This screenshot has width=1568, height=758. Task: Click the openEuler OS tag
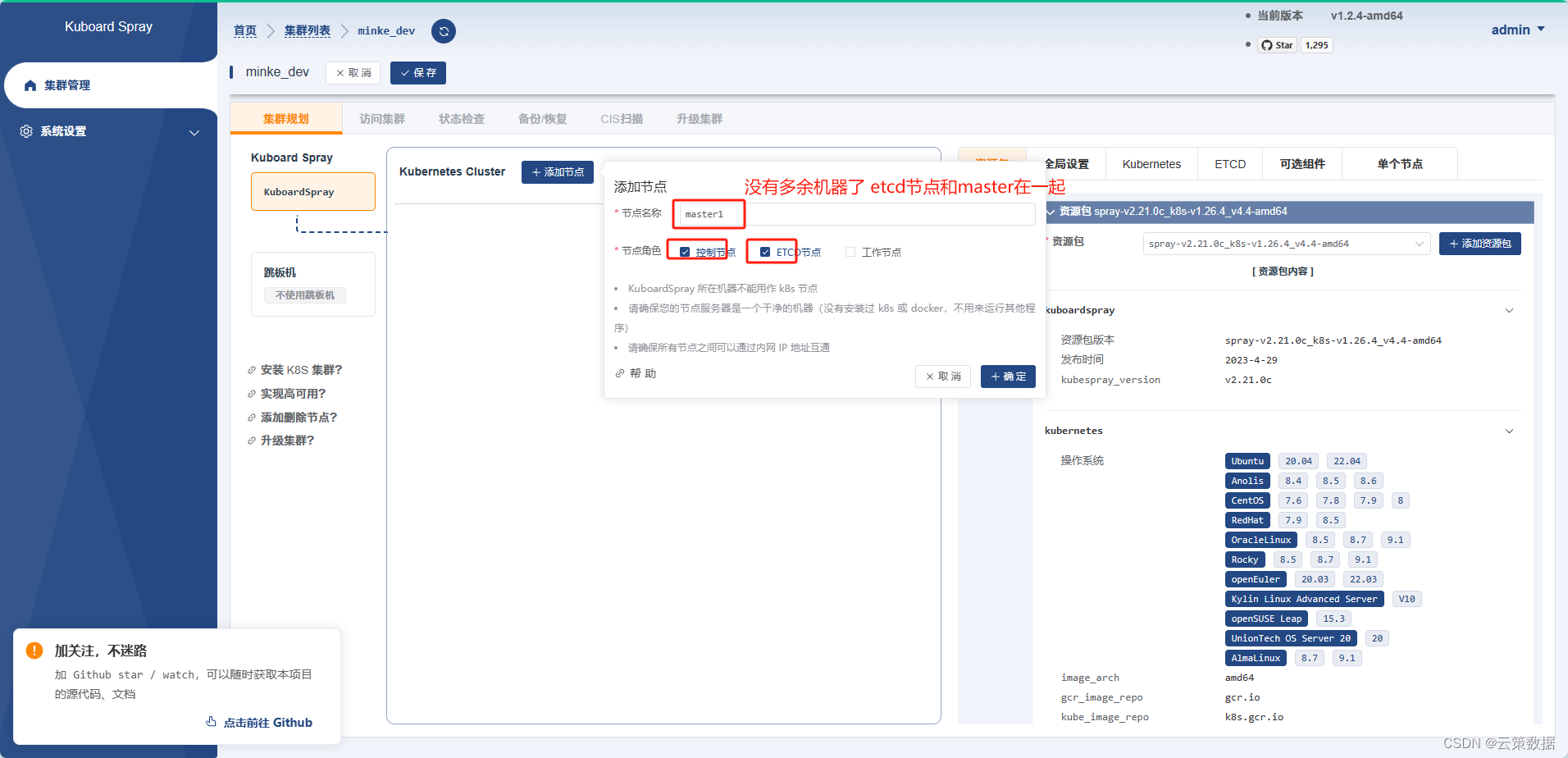pyautogui.click(x=1256, y=579)
